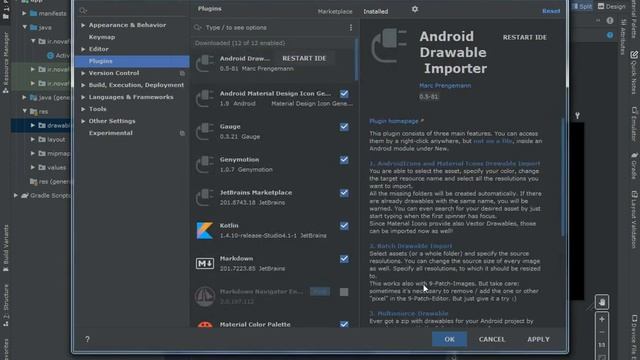Viewport: 640px width, 360px height.
Task: Switch to the Marketplace tab
Action: pyautogui.click(x=335, y=11)
